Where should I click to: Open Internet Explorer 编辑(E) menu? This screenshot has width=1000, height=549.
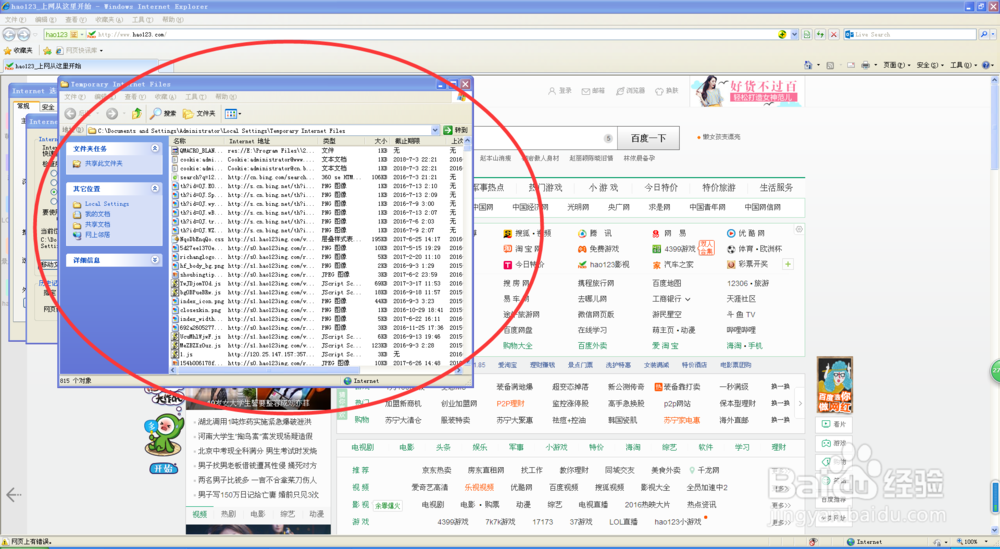coord(45,20)
